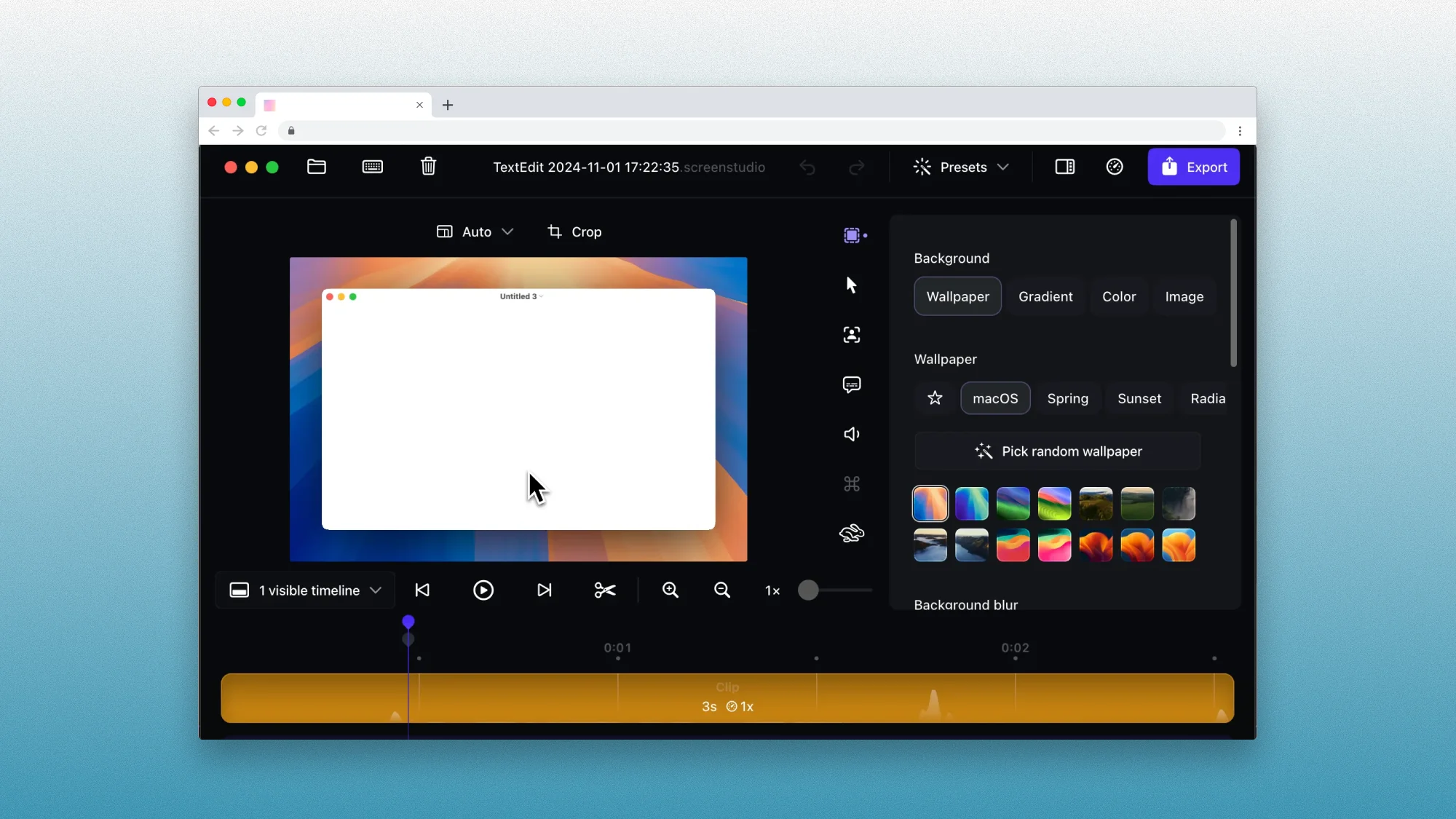The height and width of the screenshot is (819, 1456).
Task: Click Pick random wallpaper button
Action: pos(1058,451)
